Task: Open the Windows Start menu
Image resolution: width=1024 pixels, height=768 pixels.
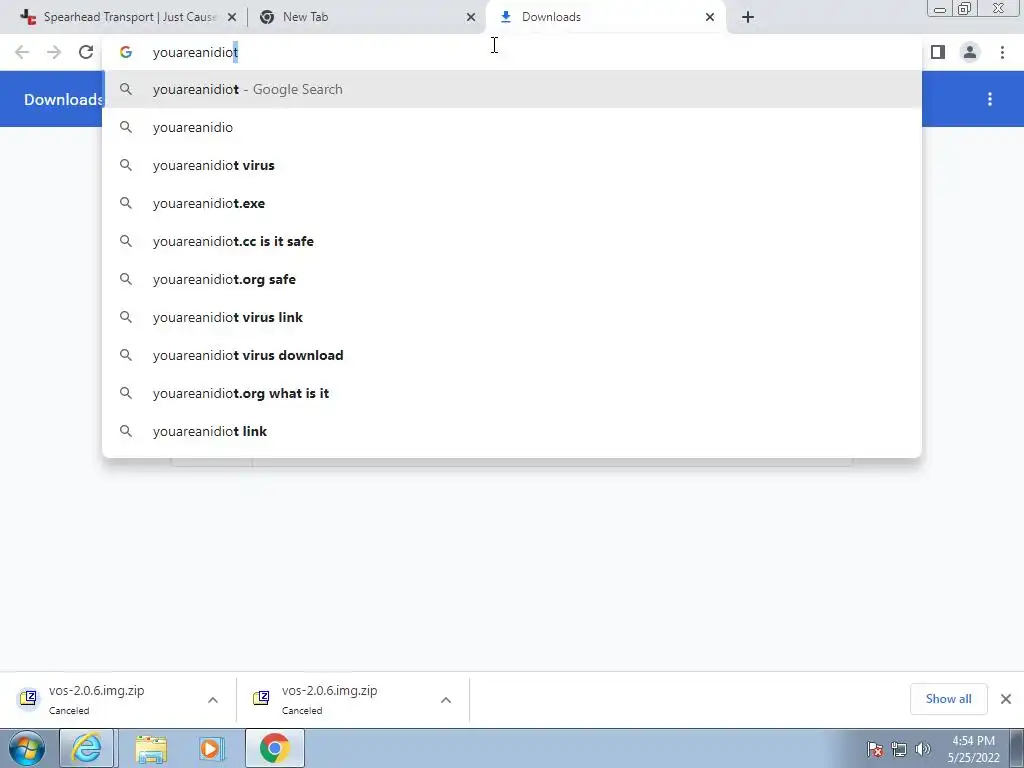Action: (x=27, y=748)
